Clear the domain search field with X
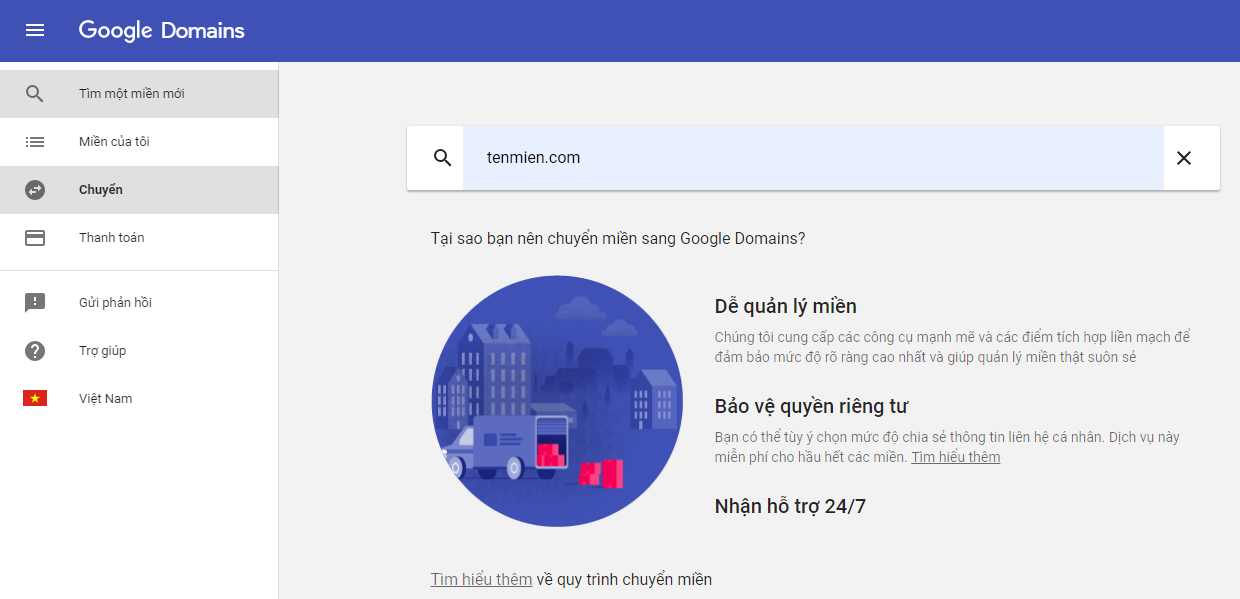Image resolution: width=1240 pixels, height=599 pixels. (x=1184, y=158)
